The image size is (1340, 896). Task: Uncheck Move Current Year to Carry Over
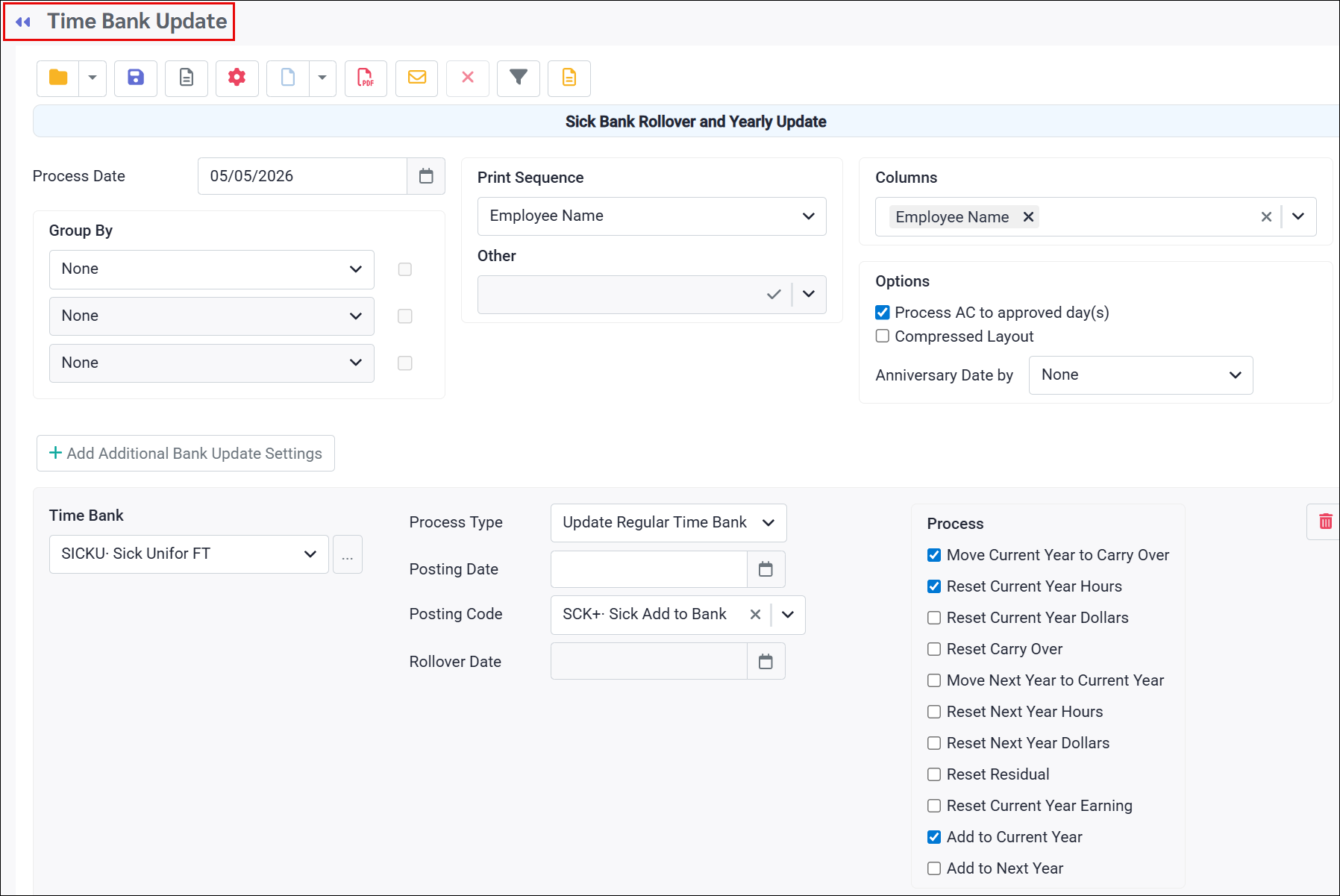(x=934, y=555)
